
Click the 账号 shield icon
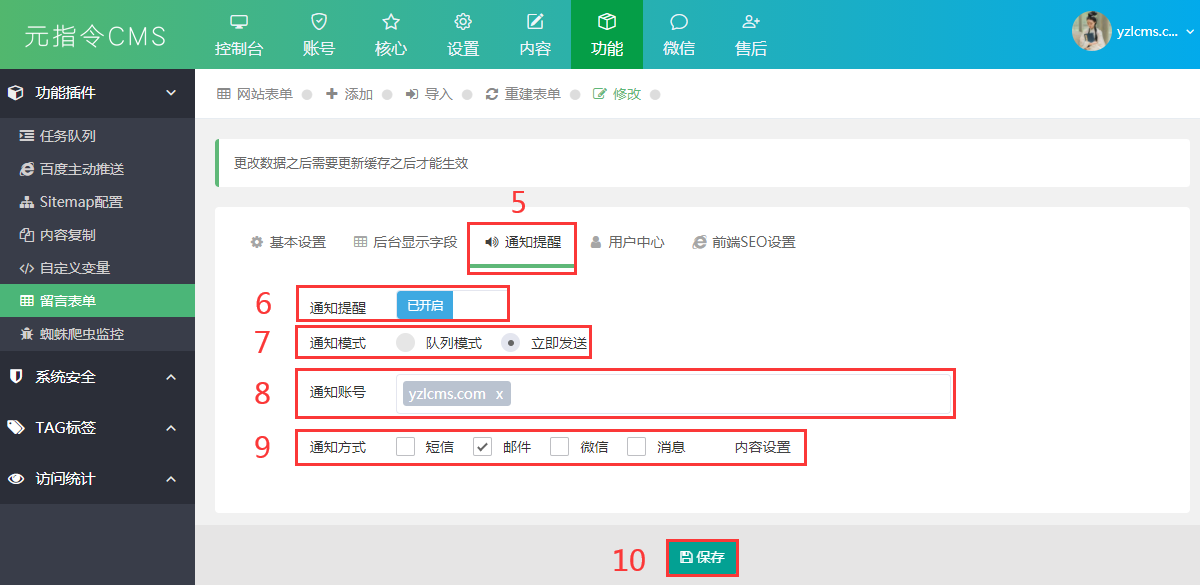(x=319, y=22)
